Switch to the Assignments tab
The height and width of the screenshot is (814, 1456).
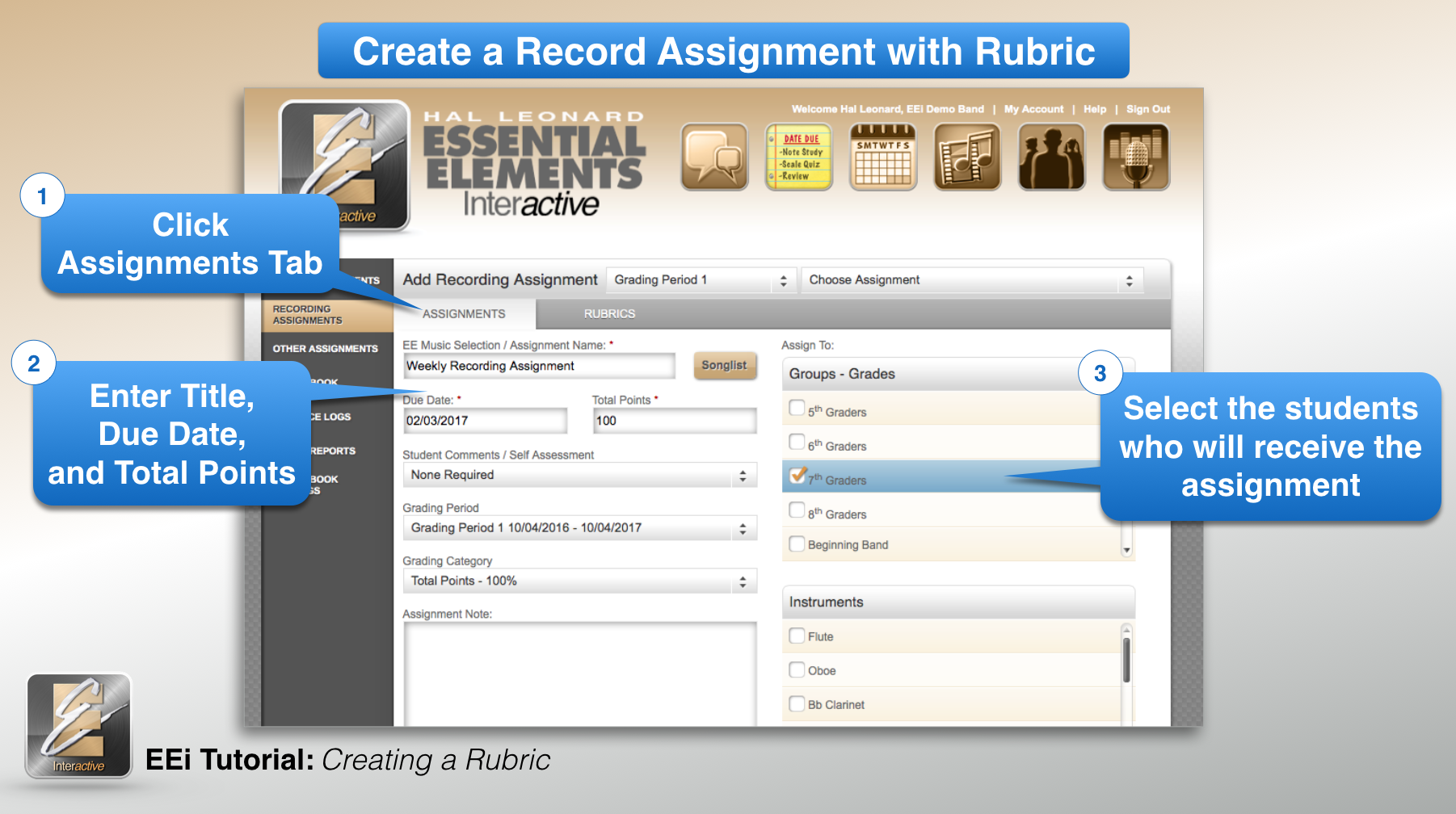[x=464, y=314]
